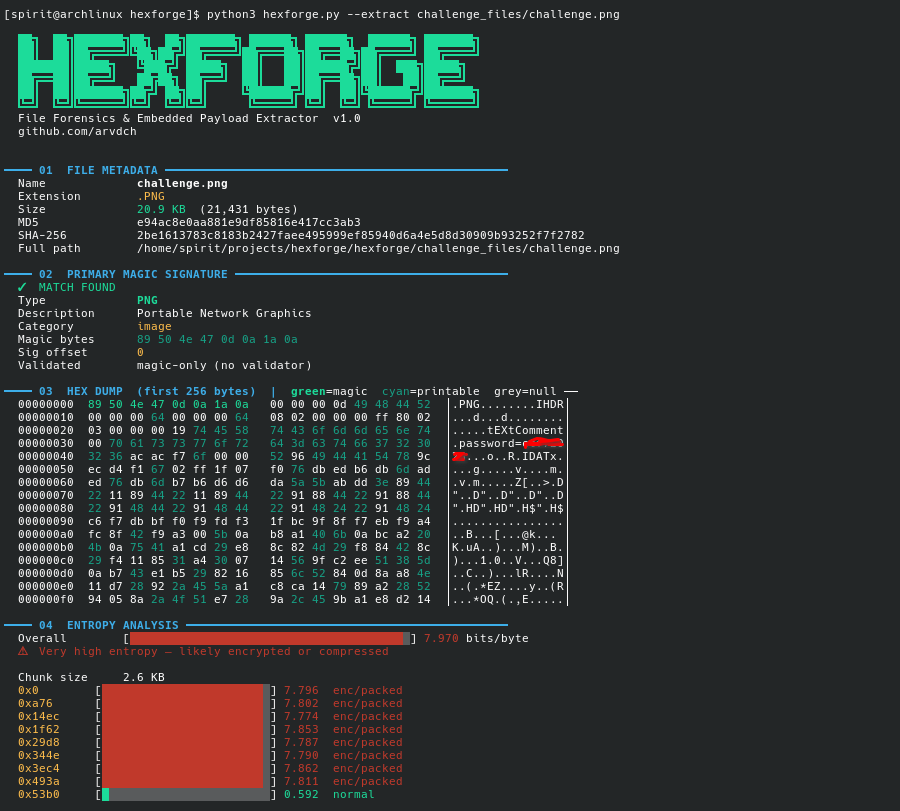Viewport: 900px width, 811px height.
Task: Click the entropy bar for chunk 0x0
Action: 185,690
